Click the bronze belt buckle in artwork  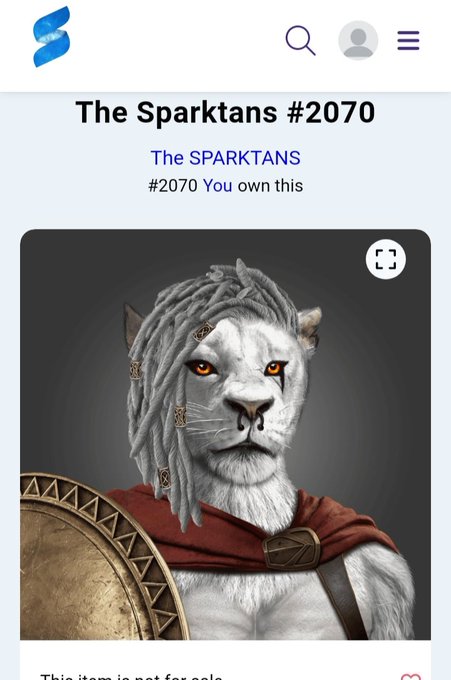tap(291, 549)
